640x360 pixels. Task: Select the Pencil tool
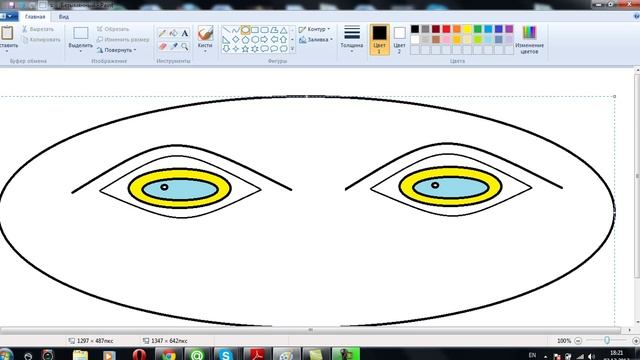(162, 33)
